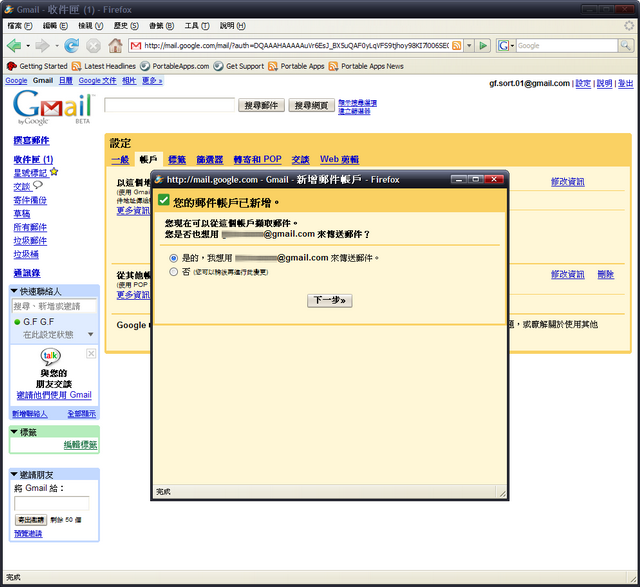Click the Google Talk bubble icon
The height and width of the screenshot is (587, 640).
coord(51,356)
